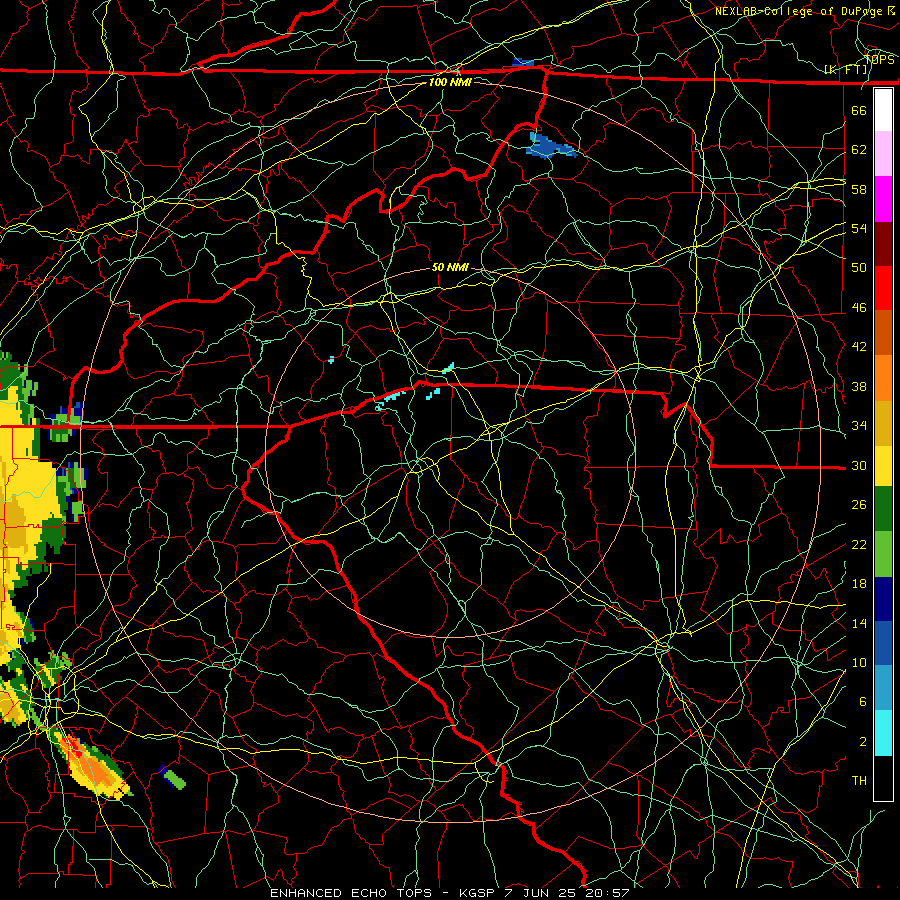Click the small isolated green echo near the orange storm
The width and height of the screenshot is (900, 900).
pyautogui.click(x=173, y=777)
